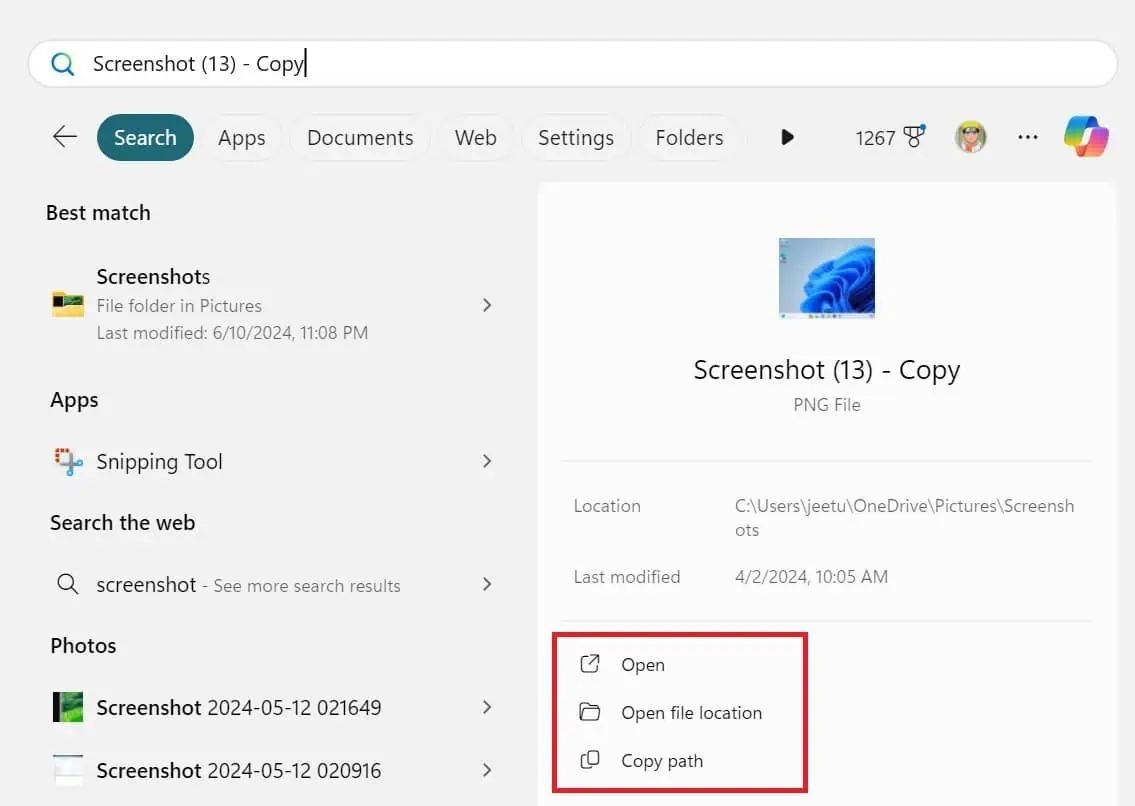
Task: Click the Open file location folder icon
Action: 590,712
